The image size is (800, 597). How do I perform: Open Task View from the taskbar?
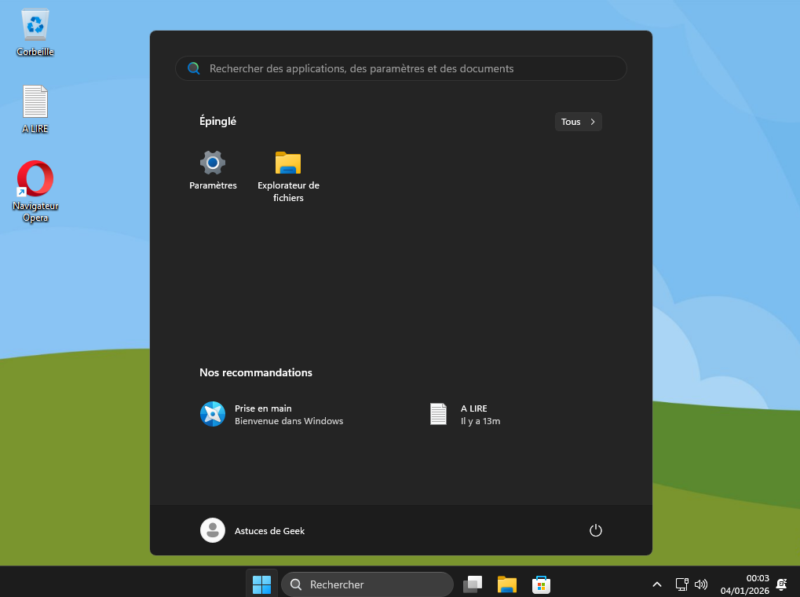click(x=472, y=584)
